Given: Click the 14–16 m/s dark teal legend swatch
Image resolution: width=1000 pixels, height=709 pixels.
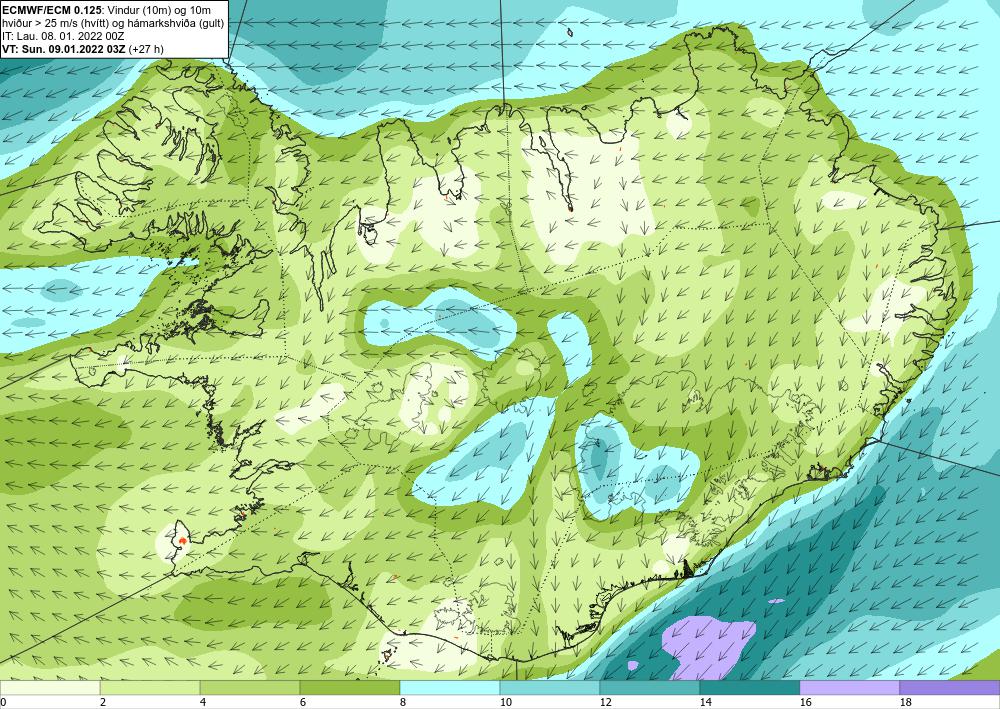Looking at the screenshot, I should coord(750,687).
